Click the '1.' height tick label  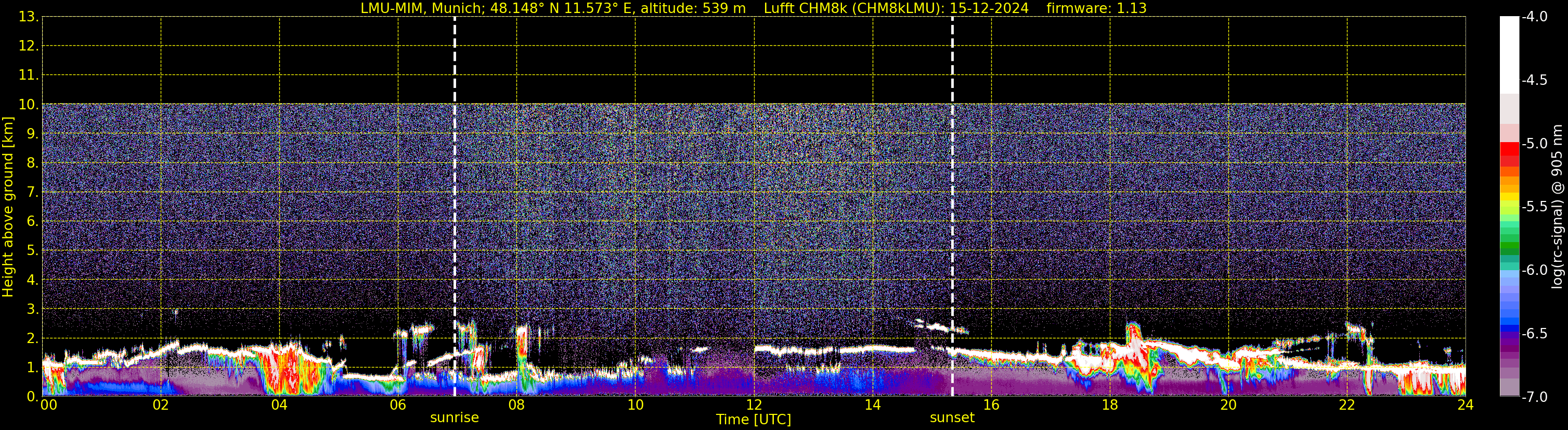click(33, 368)
